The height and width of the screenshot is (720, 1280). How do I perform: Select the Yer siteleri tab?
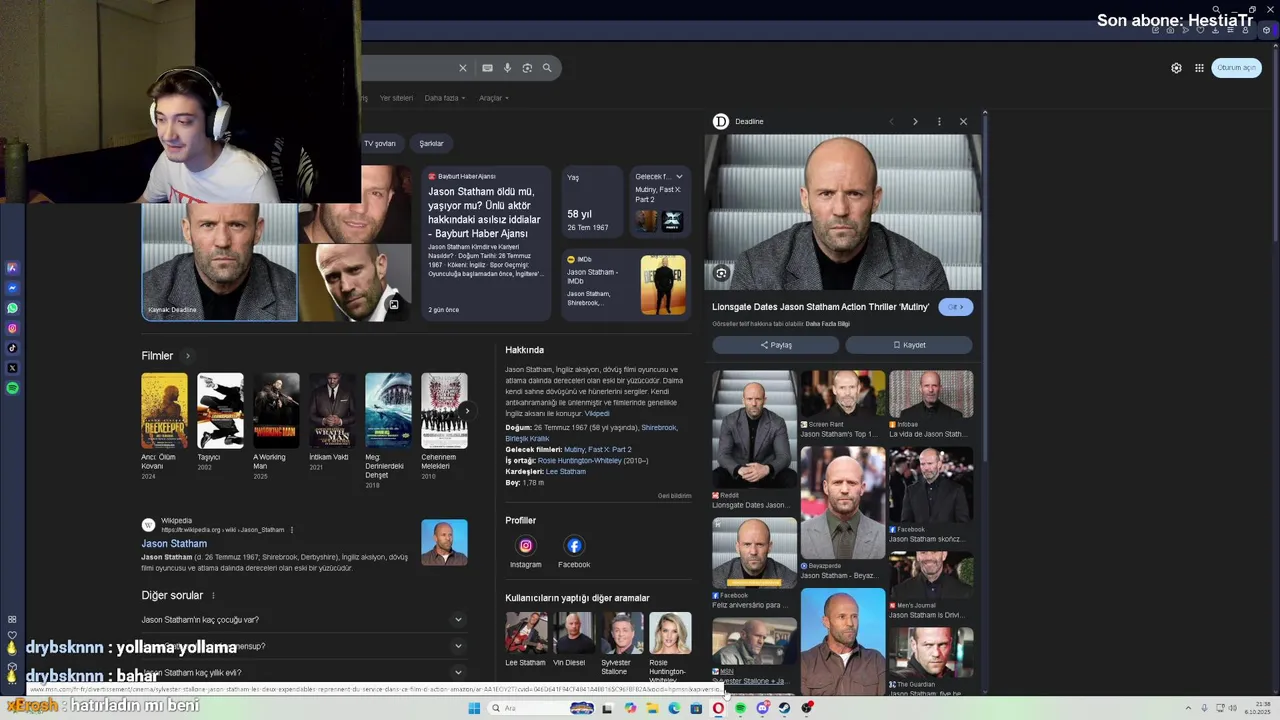pyautogui.click(x=396, y=98)
